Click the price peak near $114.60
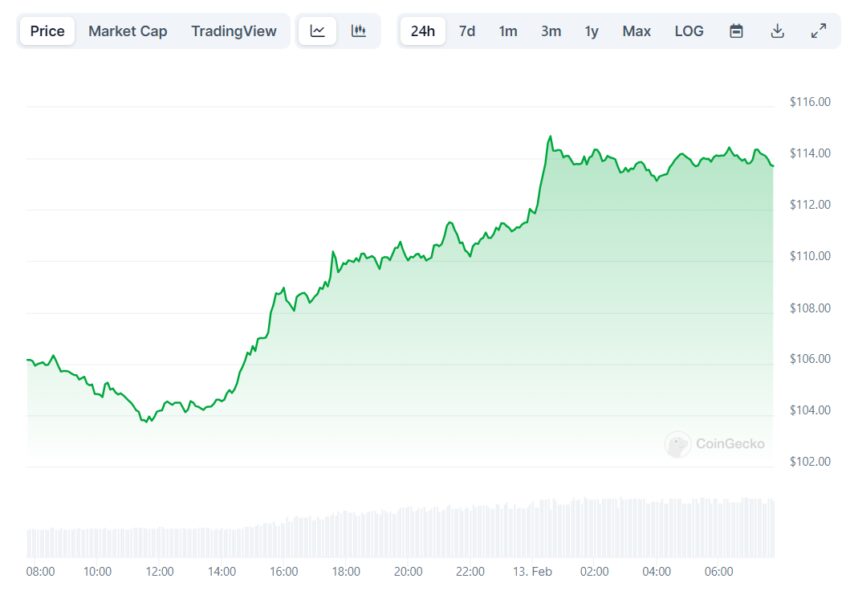The height and width of the screenshot is (595, 850). pos(549,137)
